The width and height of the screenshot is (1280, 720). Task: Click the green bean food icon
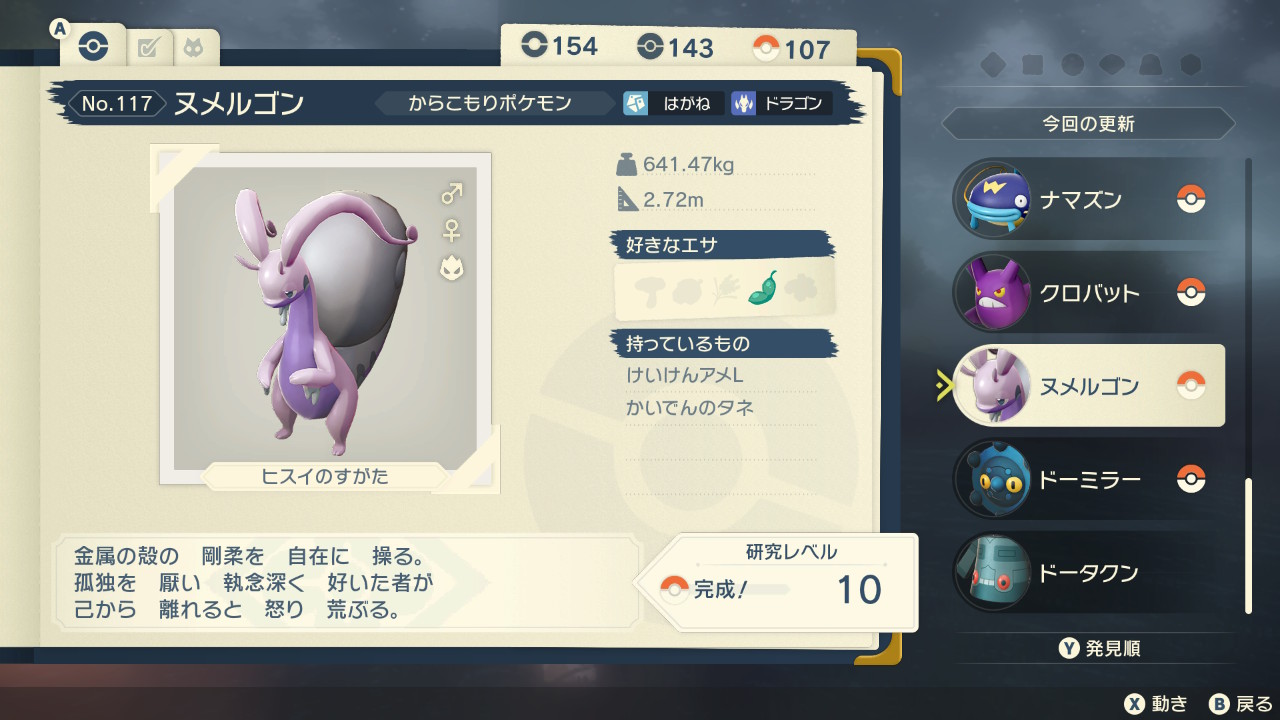763,289
